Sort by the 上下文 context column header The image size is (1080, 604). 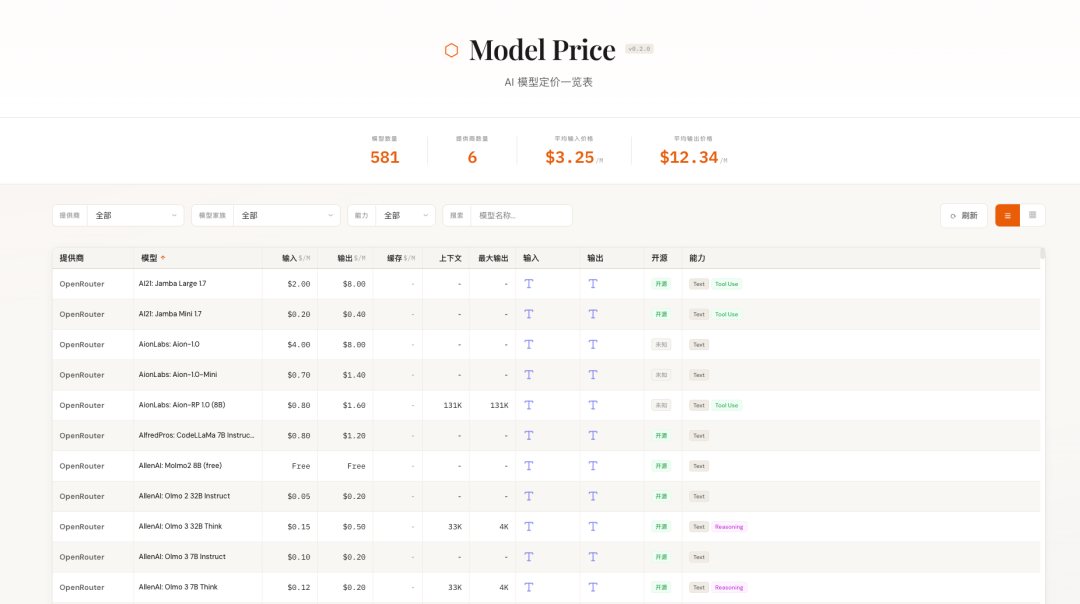[x=450, y=258]
